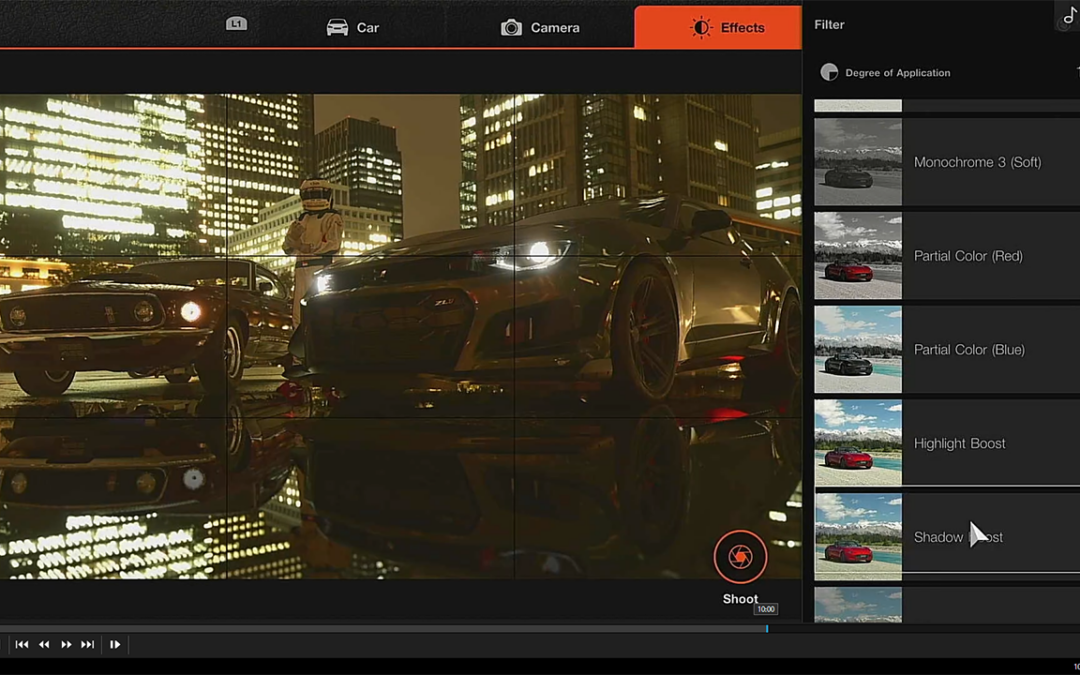Image resolution: width=1080 pixels, height=675 pixels.
Task: Click the Shadow Boost filter thumbnail
Action: click(858, 537)
